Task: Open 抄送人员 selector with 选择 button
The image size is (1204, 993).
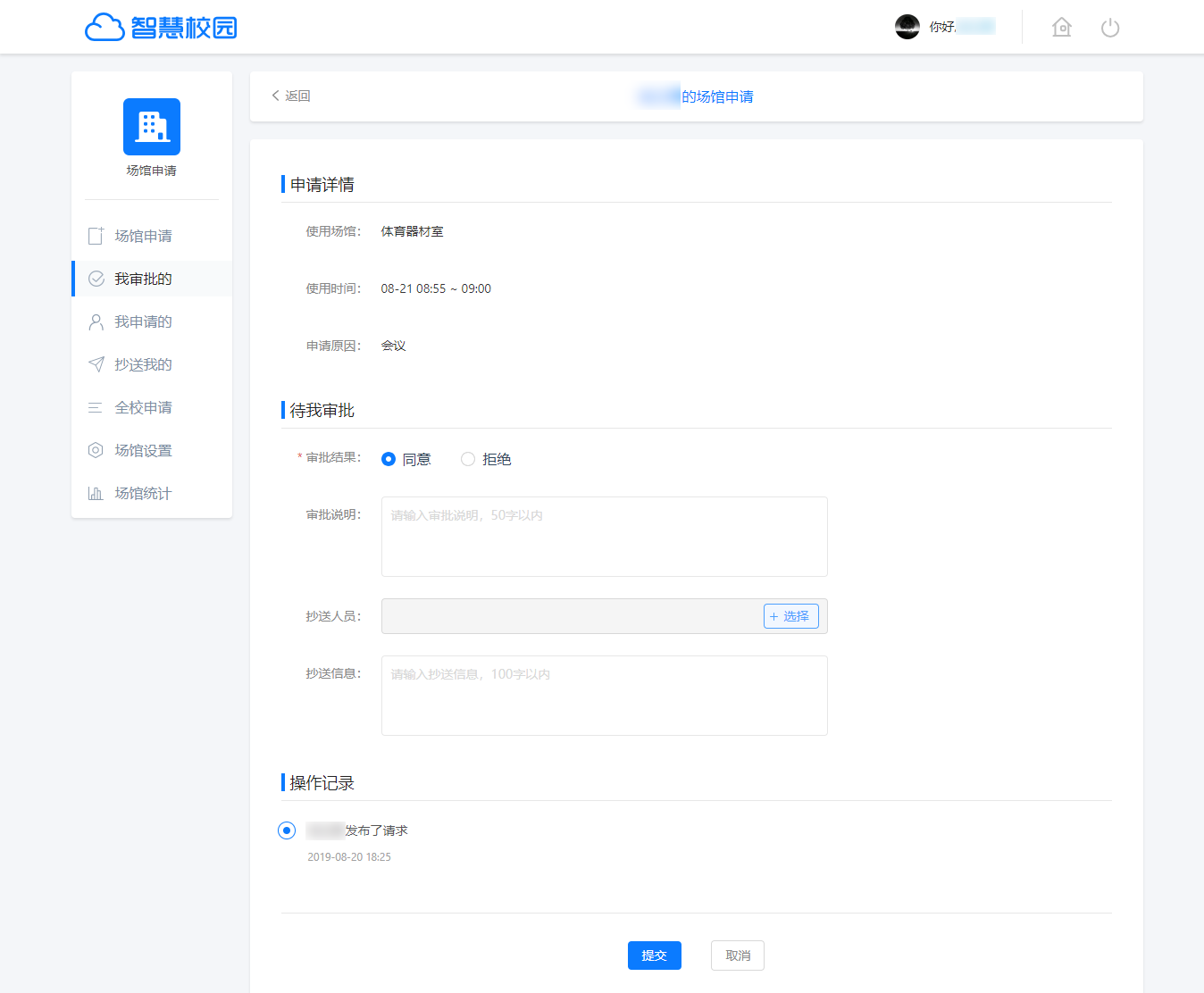Action: pos(790,616)
